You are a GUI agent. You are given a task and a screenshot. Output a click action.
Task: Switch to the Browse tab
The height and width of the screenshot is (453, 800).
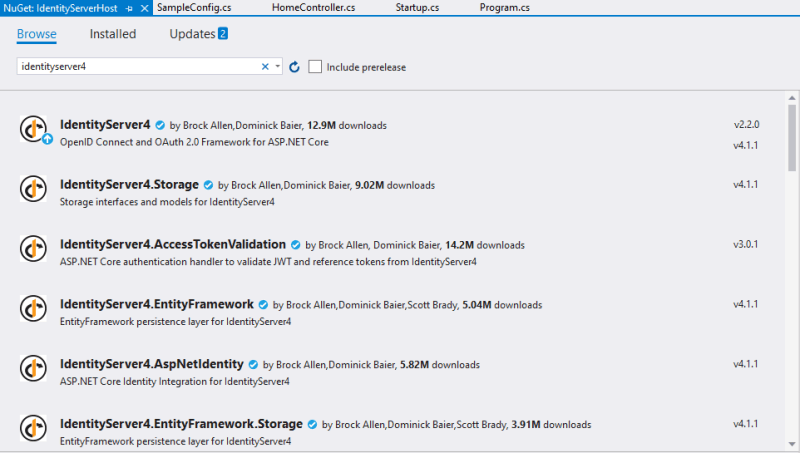[37, 34]
